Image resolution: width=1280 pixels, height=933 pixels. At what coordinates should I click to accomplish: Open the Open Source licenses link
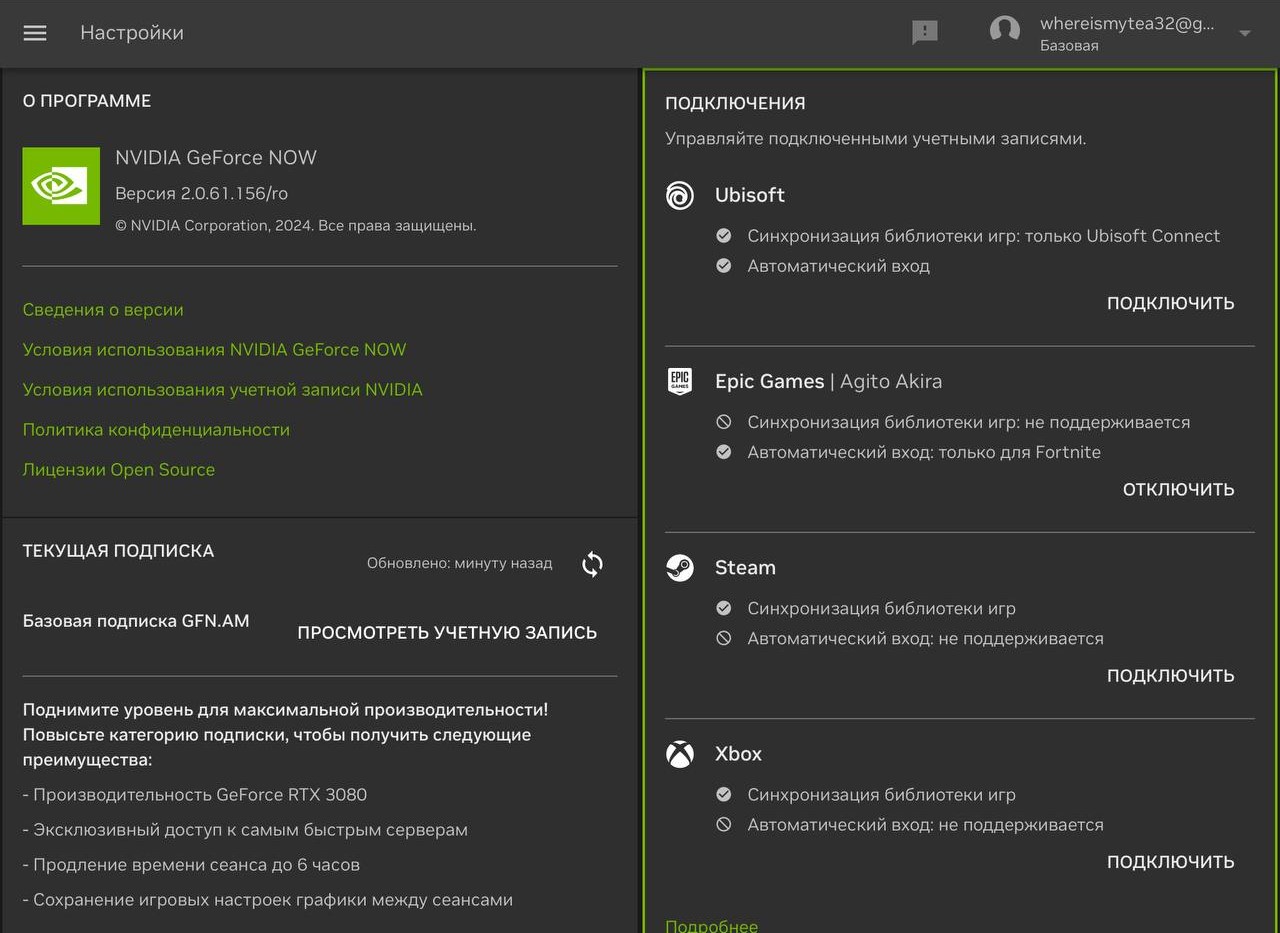tap(119, 470)
